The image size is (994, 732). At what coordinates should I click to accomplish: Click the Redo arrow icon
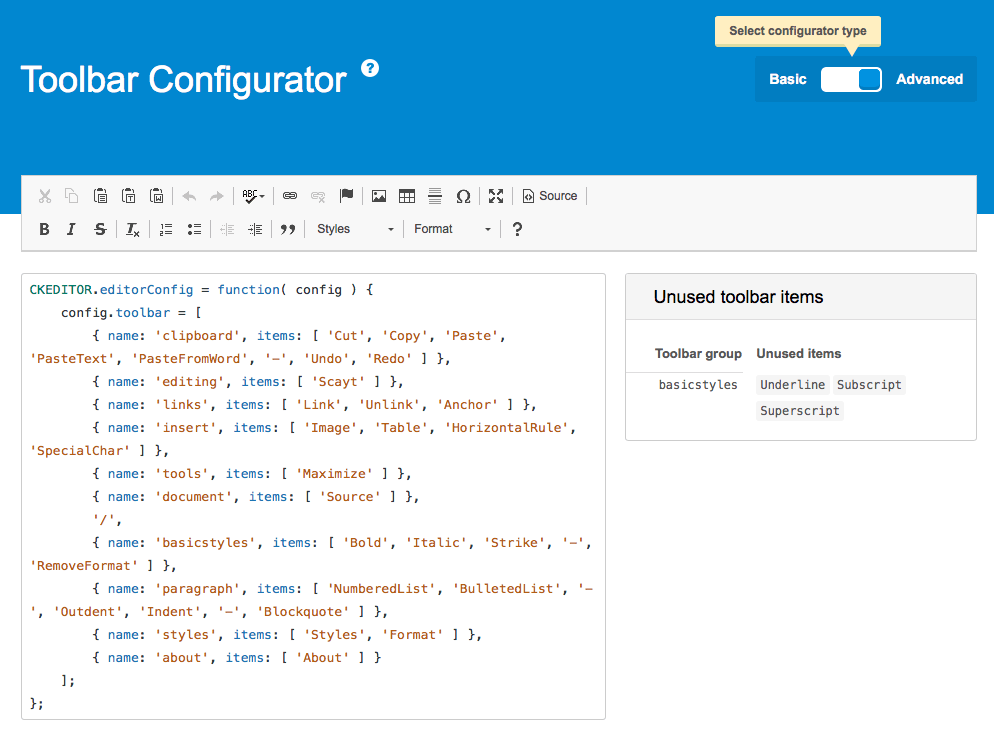(x=217, y=196)
